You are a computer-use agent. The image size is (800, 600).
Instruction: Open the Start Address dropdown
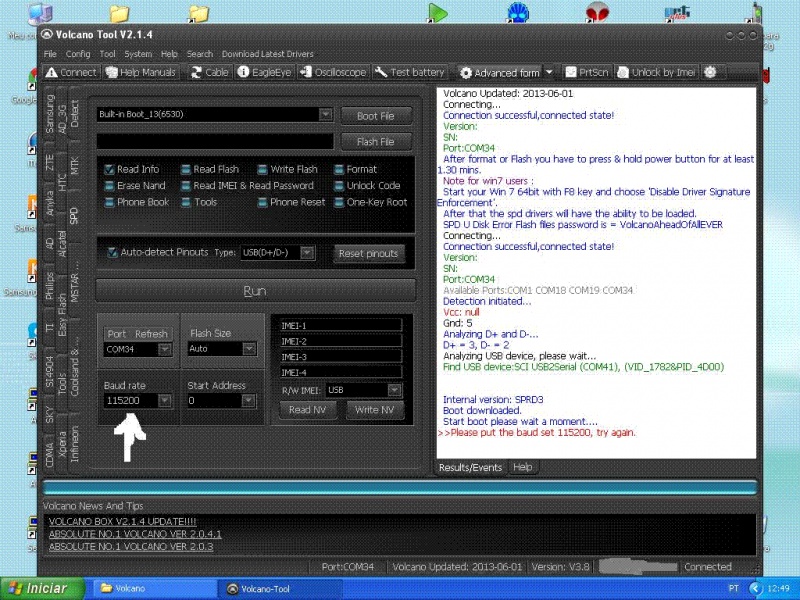(248, 401)
